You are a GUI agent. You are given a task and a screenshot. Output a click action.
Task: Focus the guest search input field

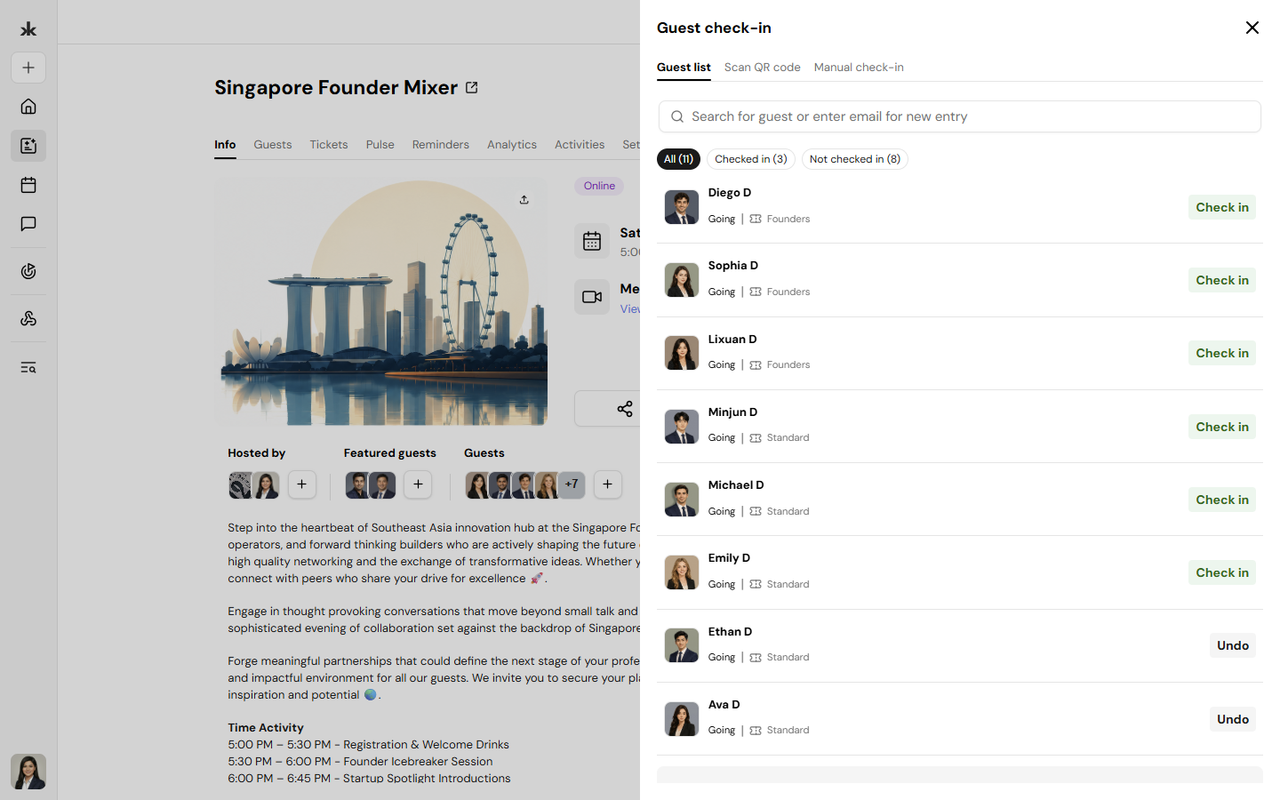point(960,117)
